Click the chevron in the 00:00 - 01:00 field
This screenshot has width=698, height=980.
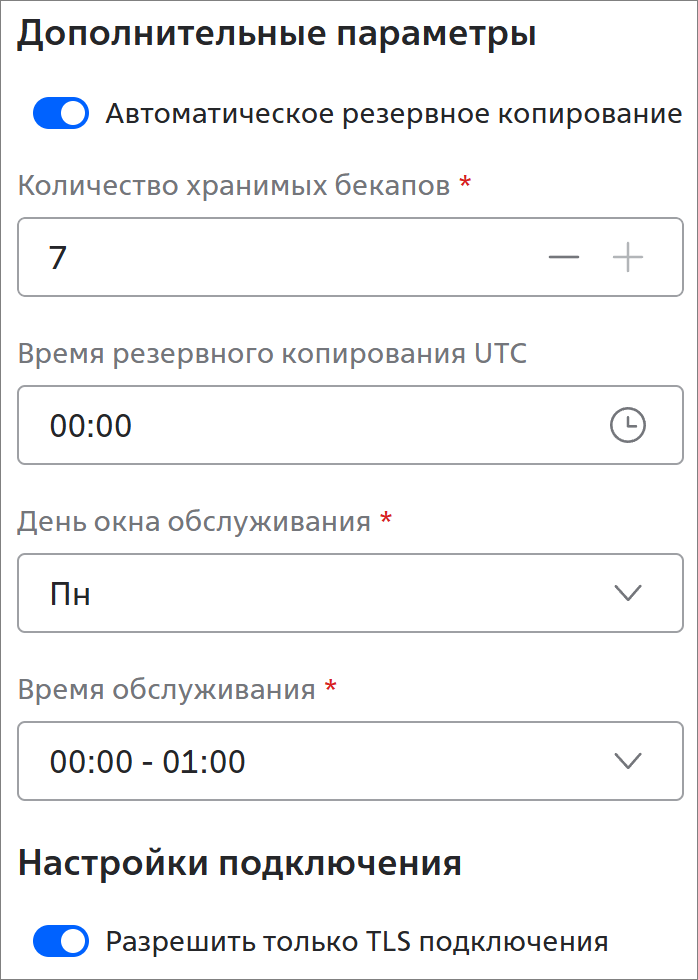click(628, 762)
